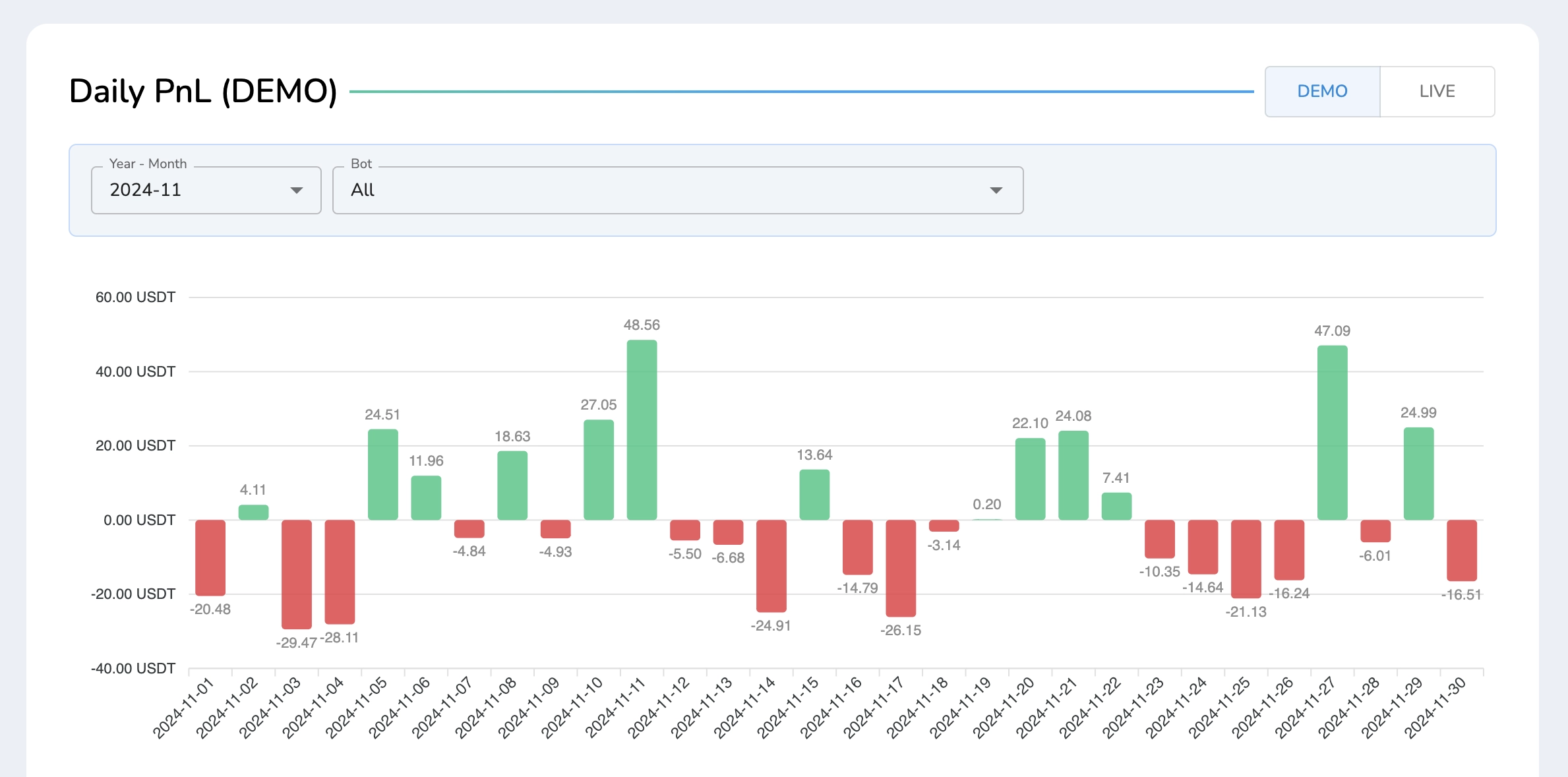1568x777 pixels.
Task: Click the red -21.13 bar for 2024-11-25
Action: click(x=1246, y=559)
